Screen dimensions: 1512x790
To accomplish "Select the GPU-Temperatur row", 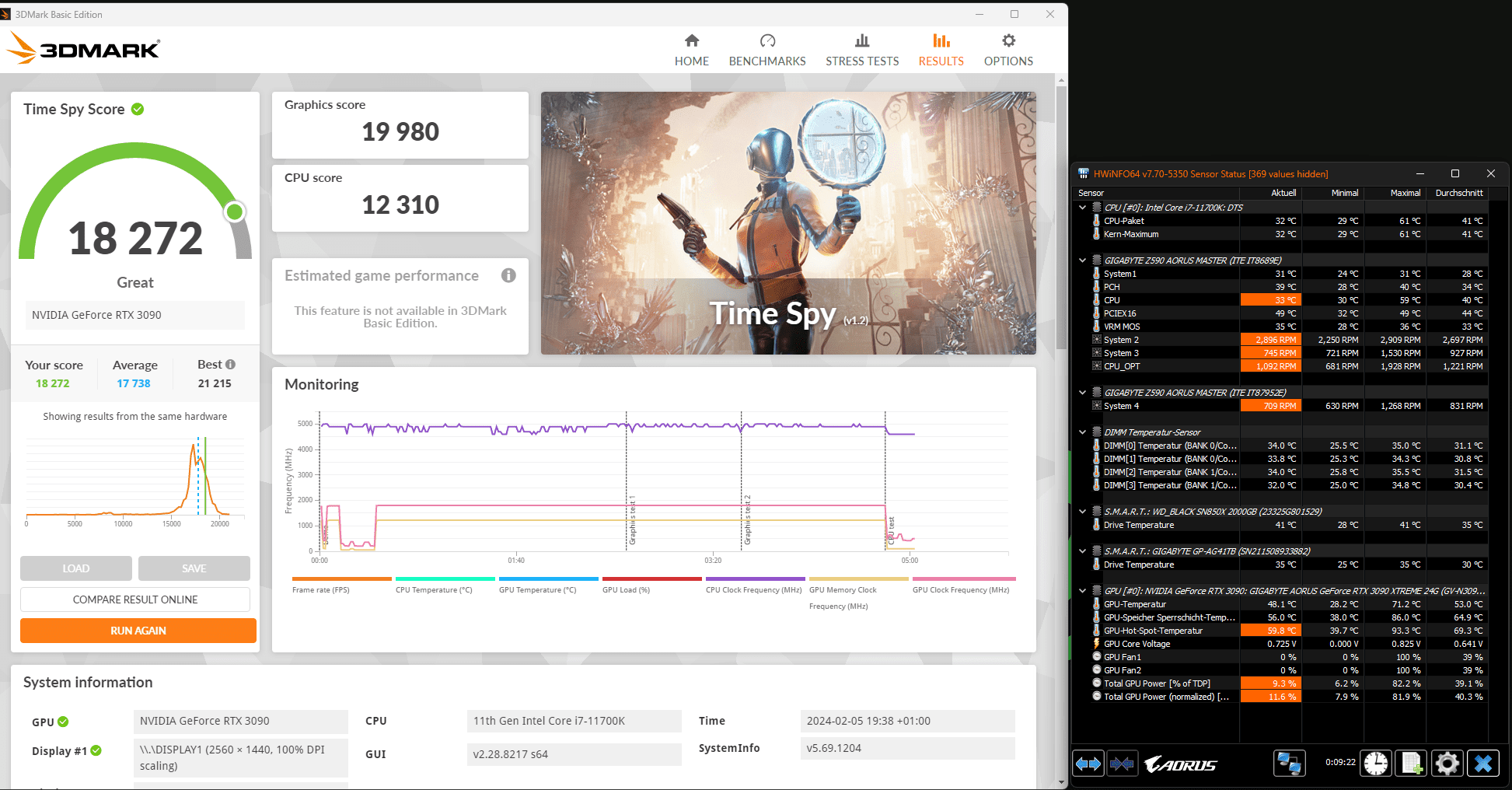I will (1281, 604).
